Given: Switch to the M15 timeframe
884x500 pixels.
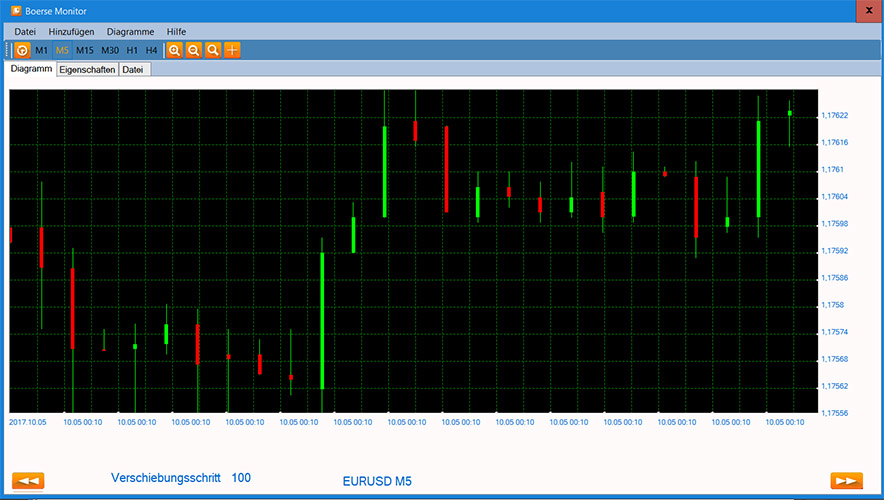Looking at the screenshot, I should [85, 50].
